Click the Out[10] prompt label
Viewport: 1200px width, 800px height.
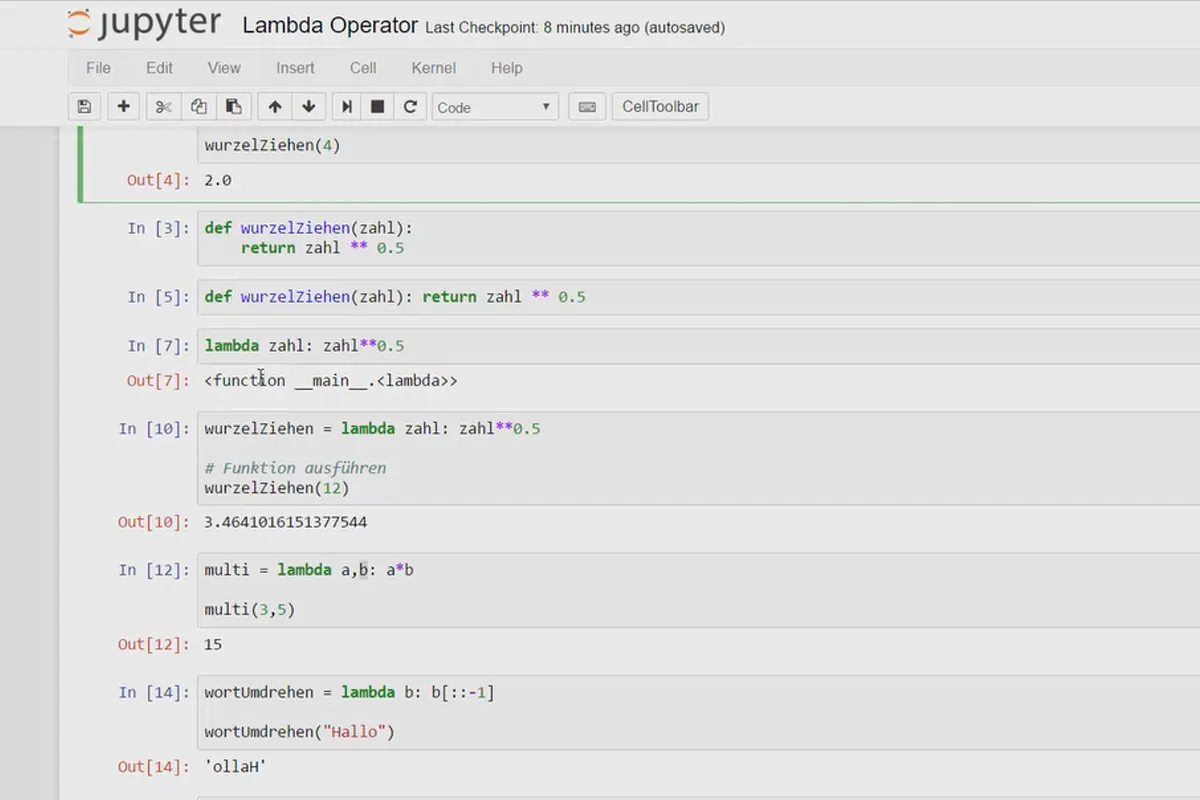click(153, 522)
